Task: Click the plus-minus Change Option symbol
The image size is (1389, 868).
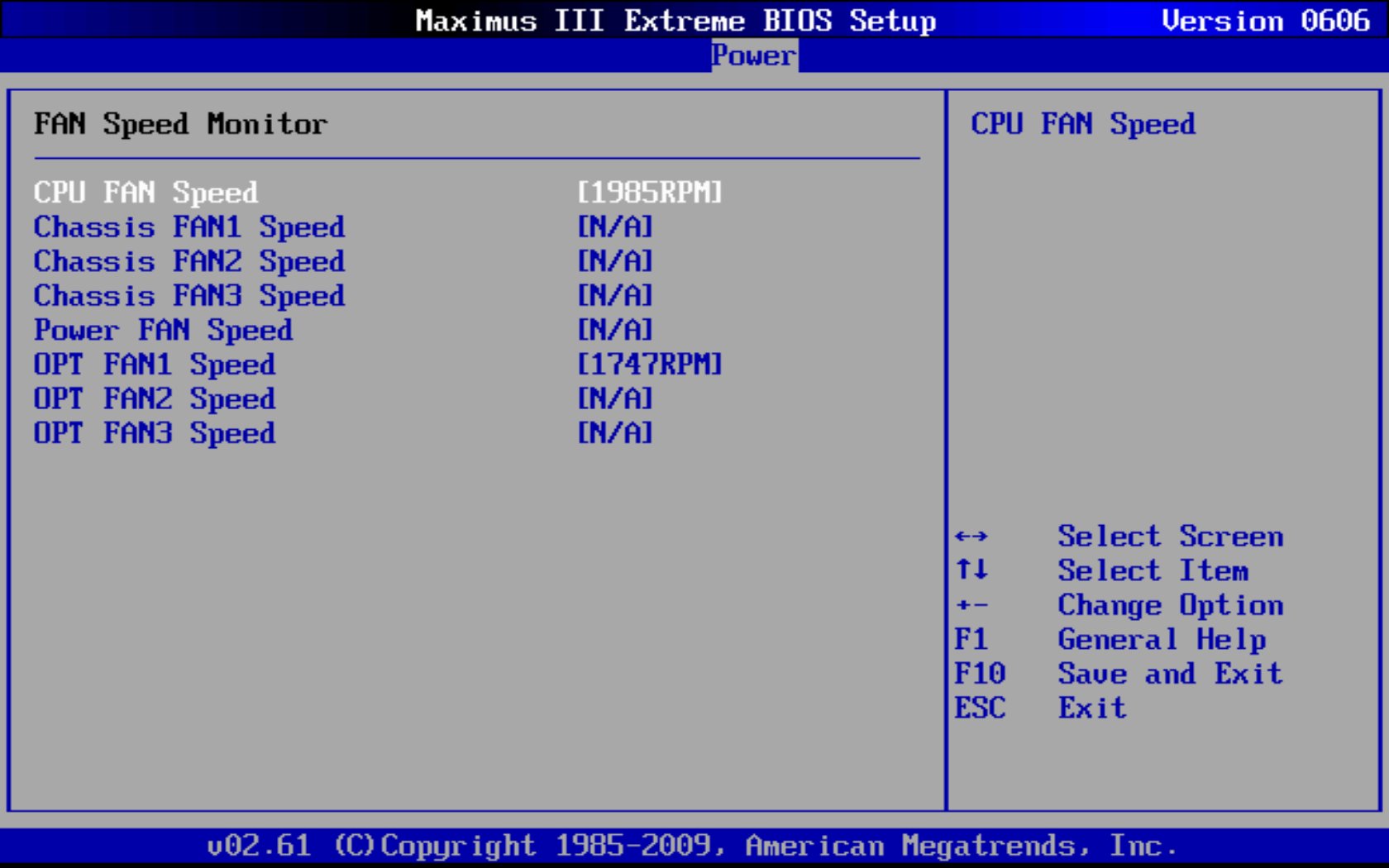Action: pos(971,605)
